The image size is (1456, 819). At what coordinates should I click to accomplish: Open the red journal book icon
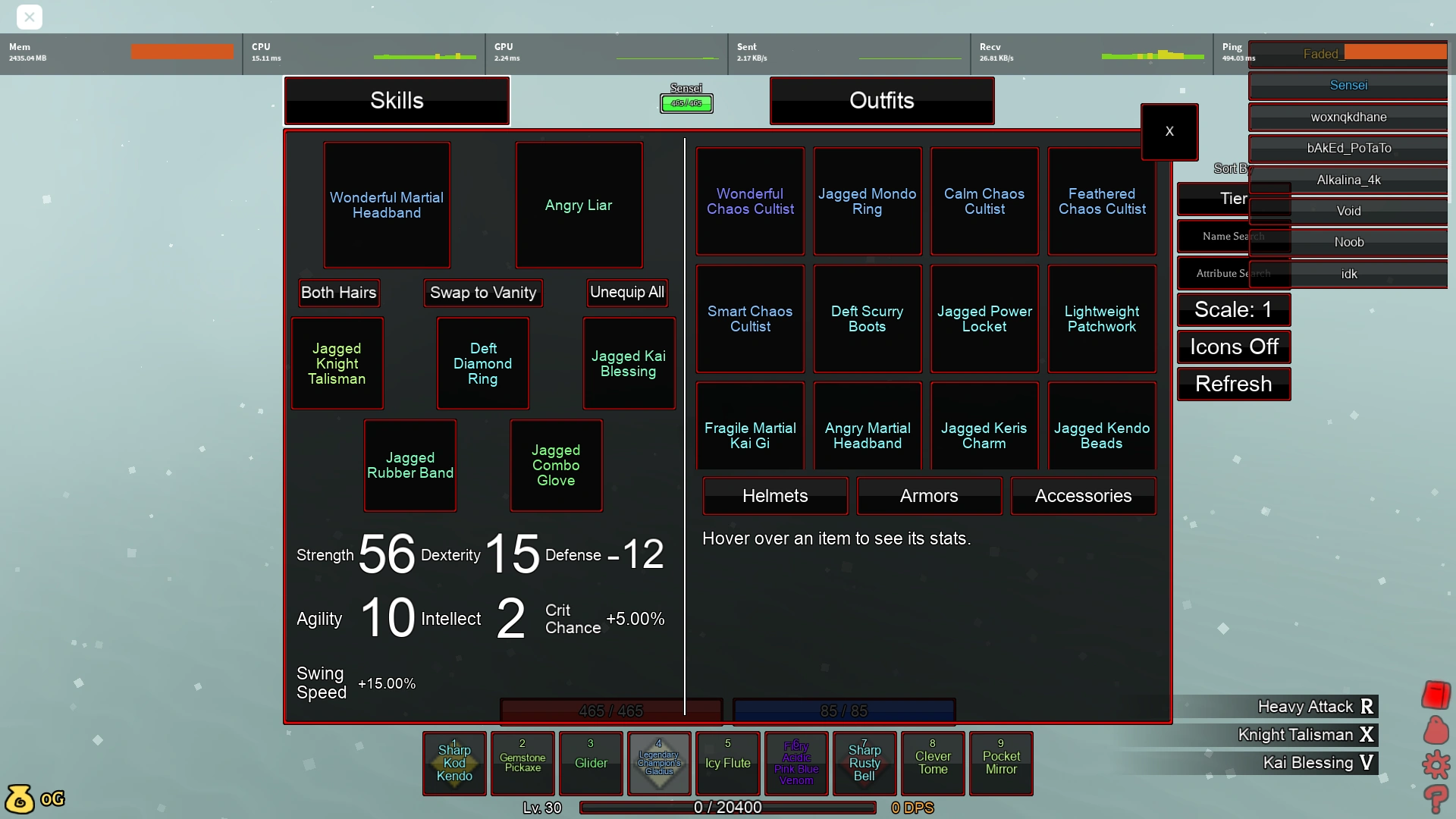tap(1436, 695)
